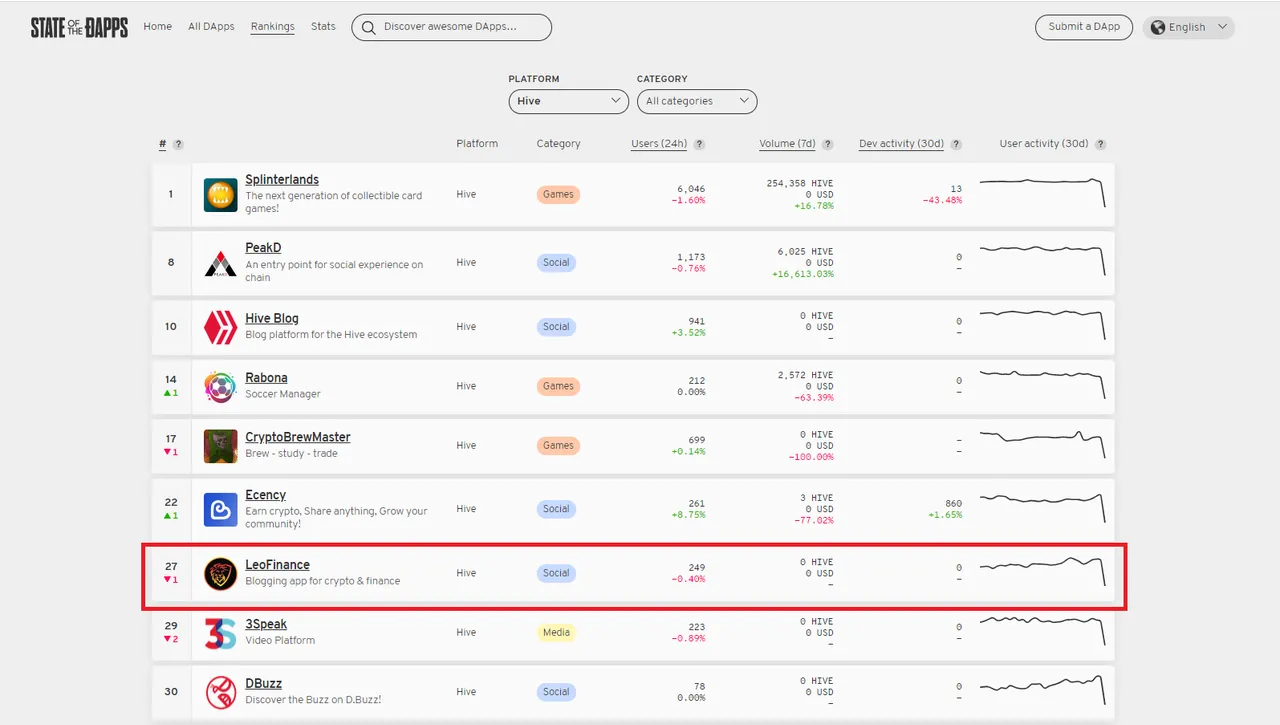Click help icon next to Dev activity
The height and width of the screenshot is (725, 1280).
click(x=956, y=144)
